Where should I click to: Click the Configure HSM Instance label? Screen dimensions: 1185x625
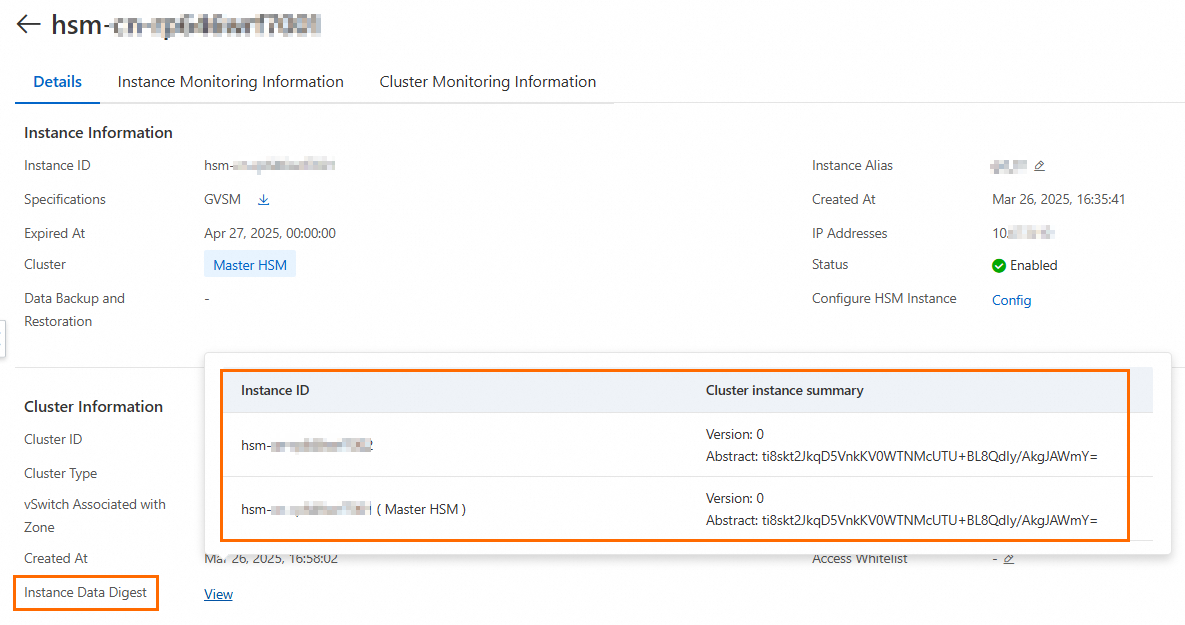883,299
